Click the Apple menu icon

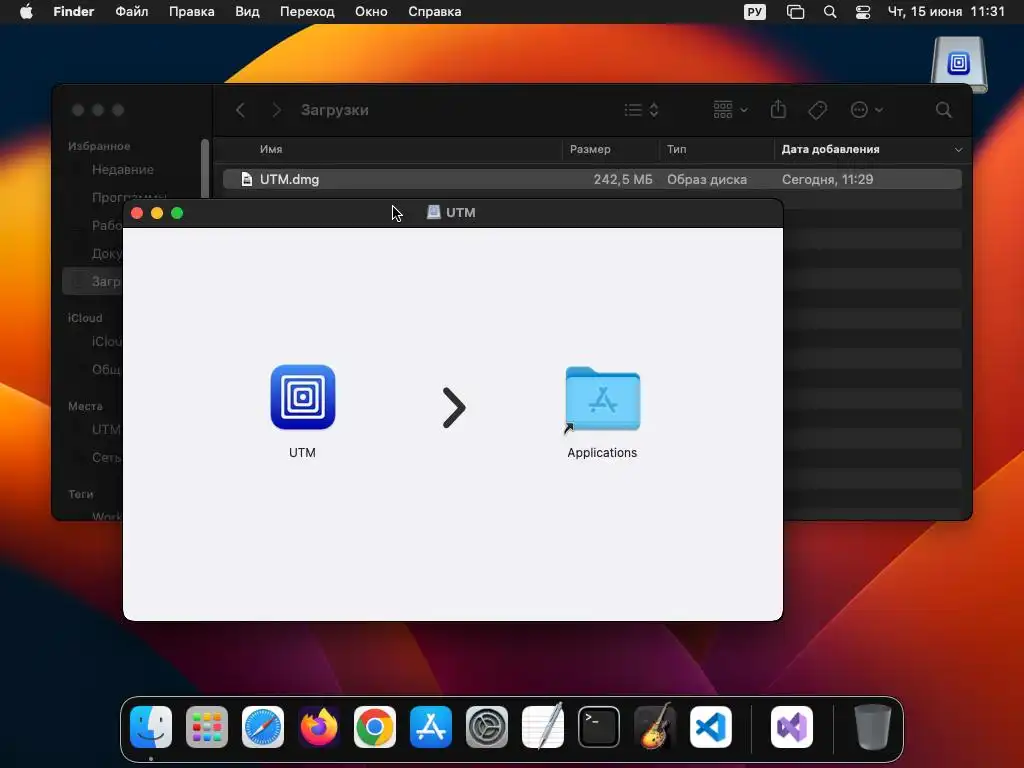click(26, 12)
